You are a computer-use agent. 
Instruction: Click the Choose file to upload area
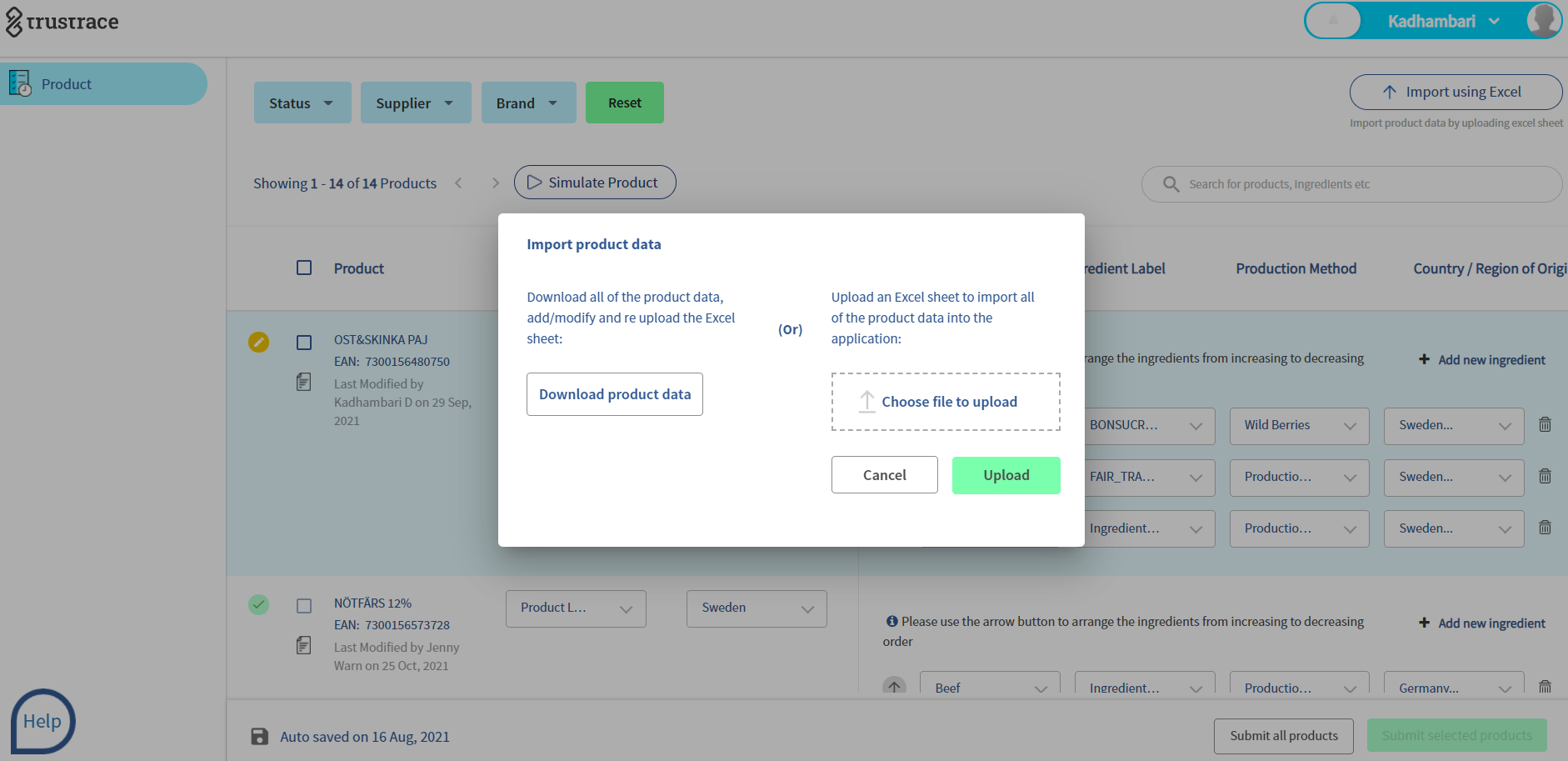(946, 402)
